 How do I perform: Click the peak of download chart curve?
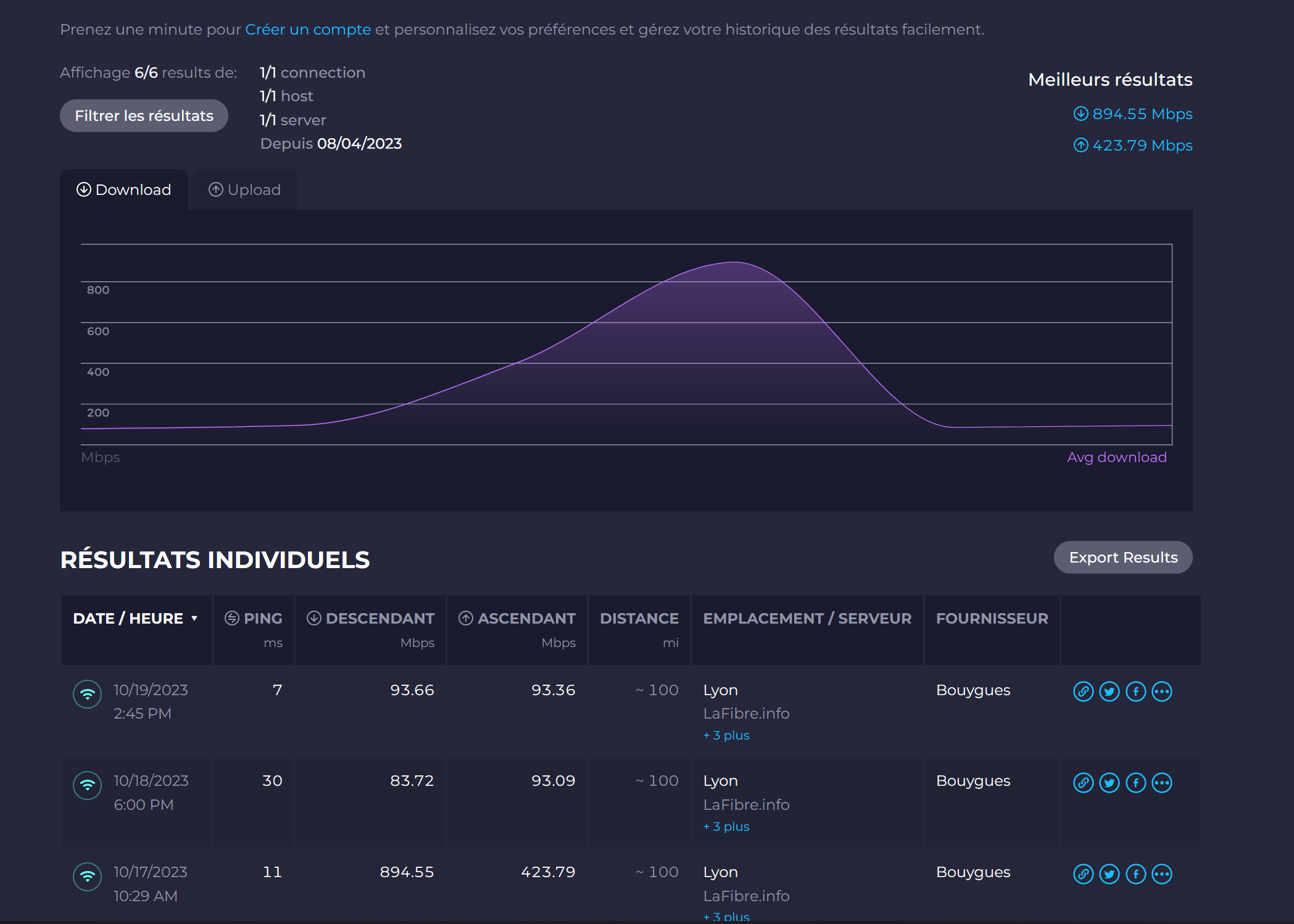click(734, 262)
